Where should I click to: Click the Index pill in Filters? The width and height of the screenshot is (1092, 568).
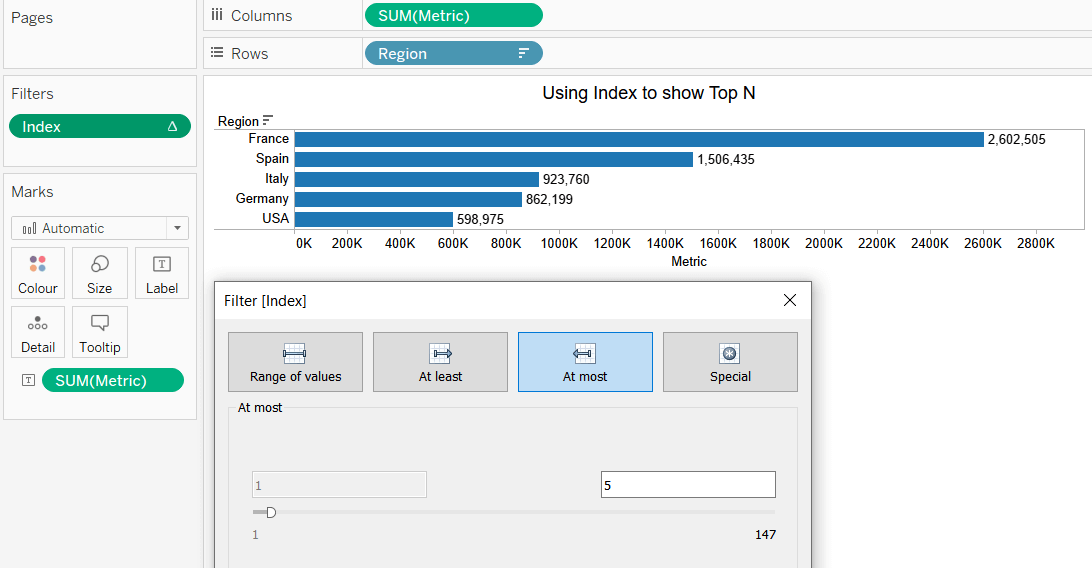[x=100, y=127]
